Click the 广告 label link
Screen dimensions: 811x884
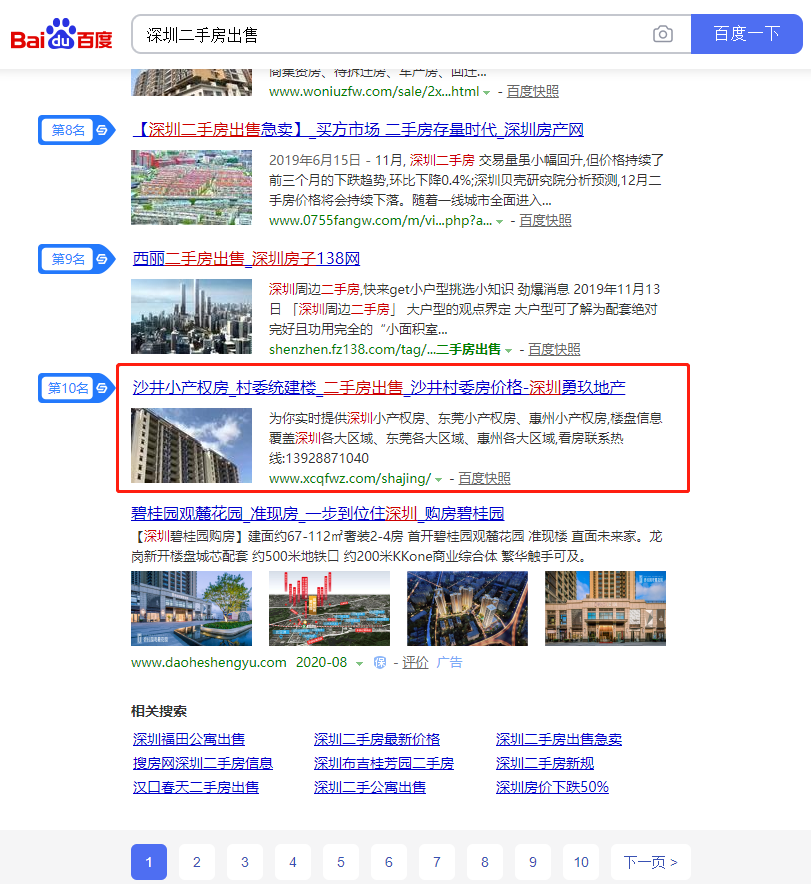tap(449, 662)
